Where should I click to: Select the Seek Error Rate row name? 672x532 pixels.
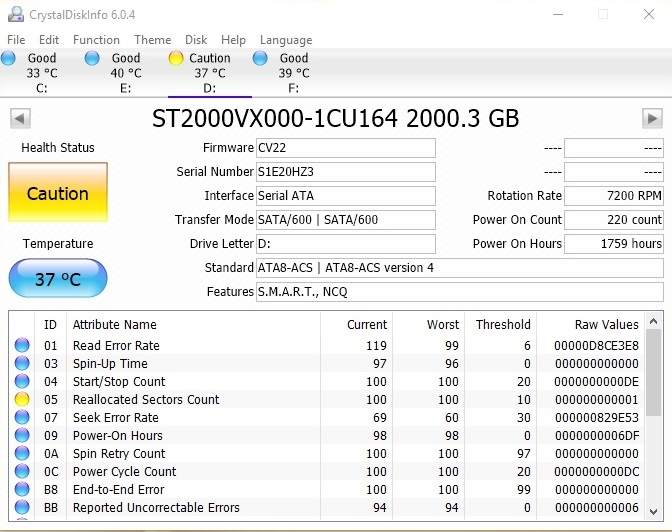pyautogui.click(x=116, y=418)
